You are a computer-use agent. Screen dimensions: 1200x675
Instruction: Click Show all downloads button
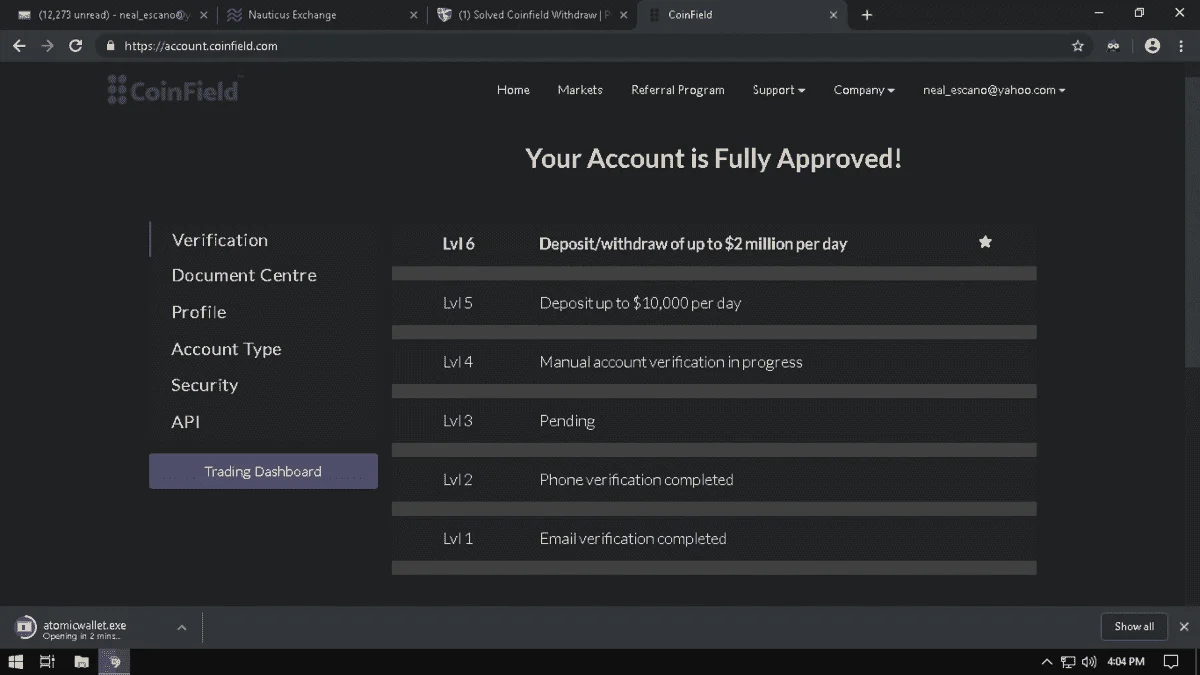(1134, 627)
